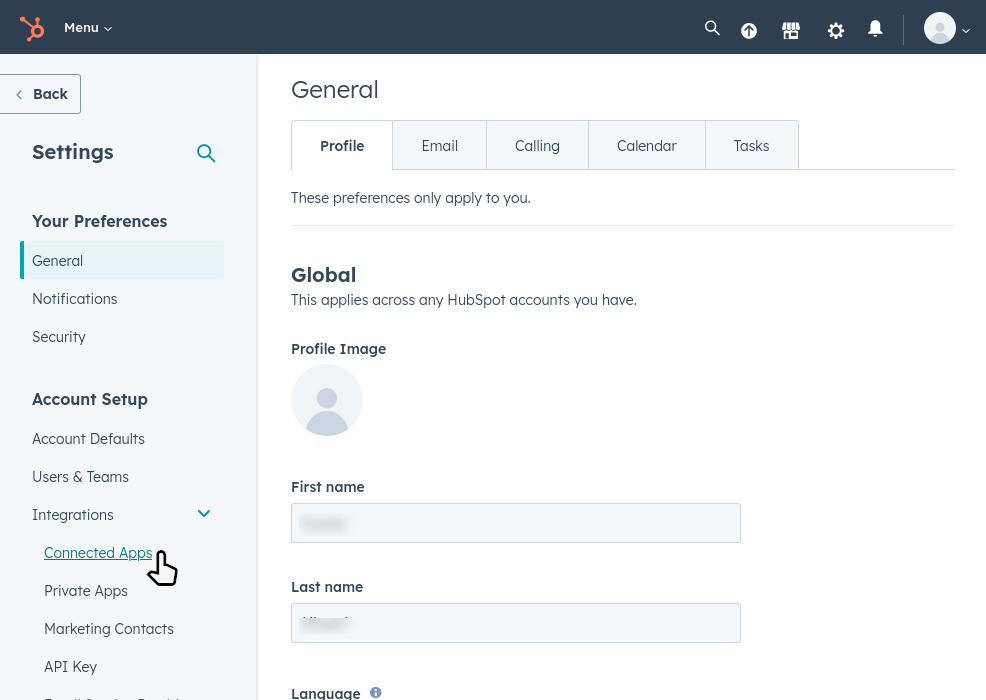
Task: Switch to the Calling tab
Action: (x=537, y=146)
